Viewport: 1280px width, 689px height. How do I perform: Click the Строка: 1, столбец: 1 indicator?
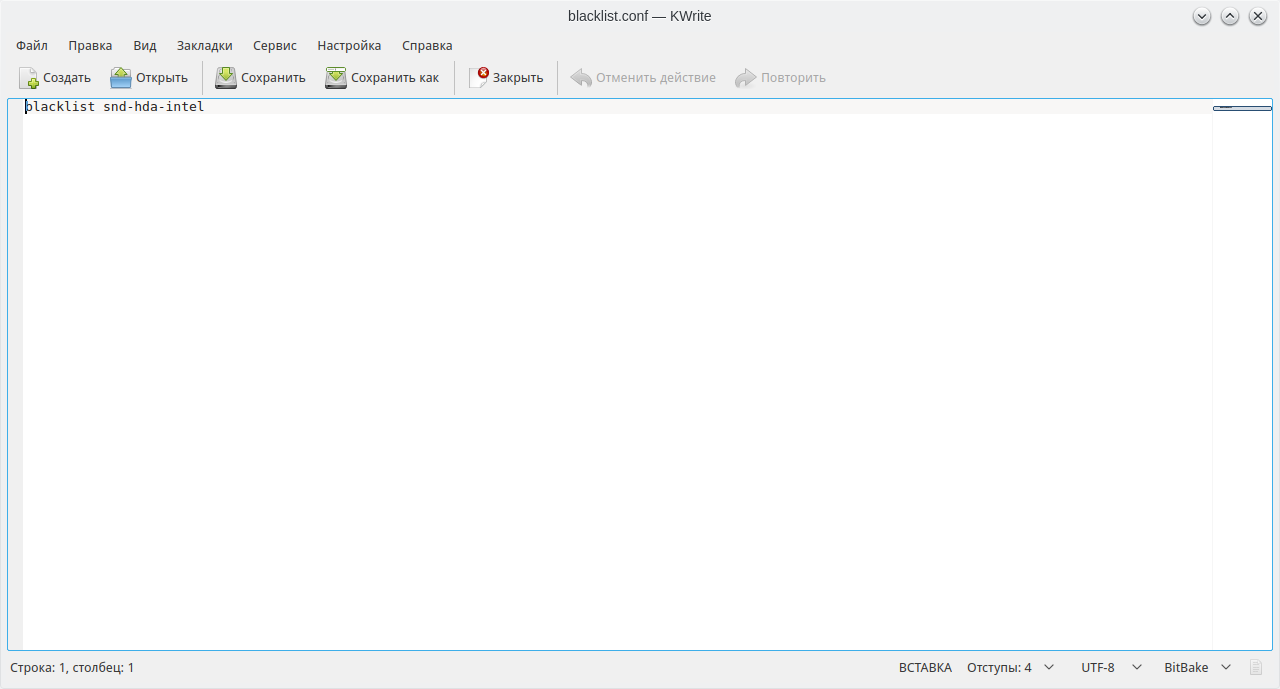click(x=72, y=667)
